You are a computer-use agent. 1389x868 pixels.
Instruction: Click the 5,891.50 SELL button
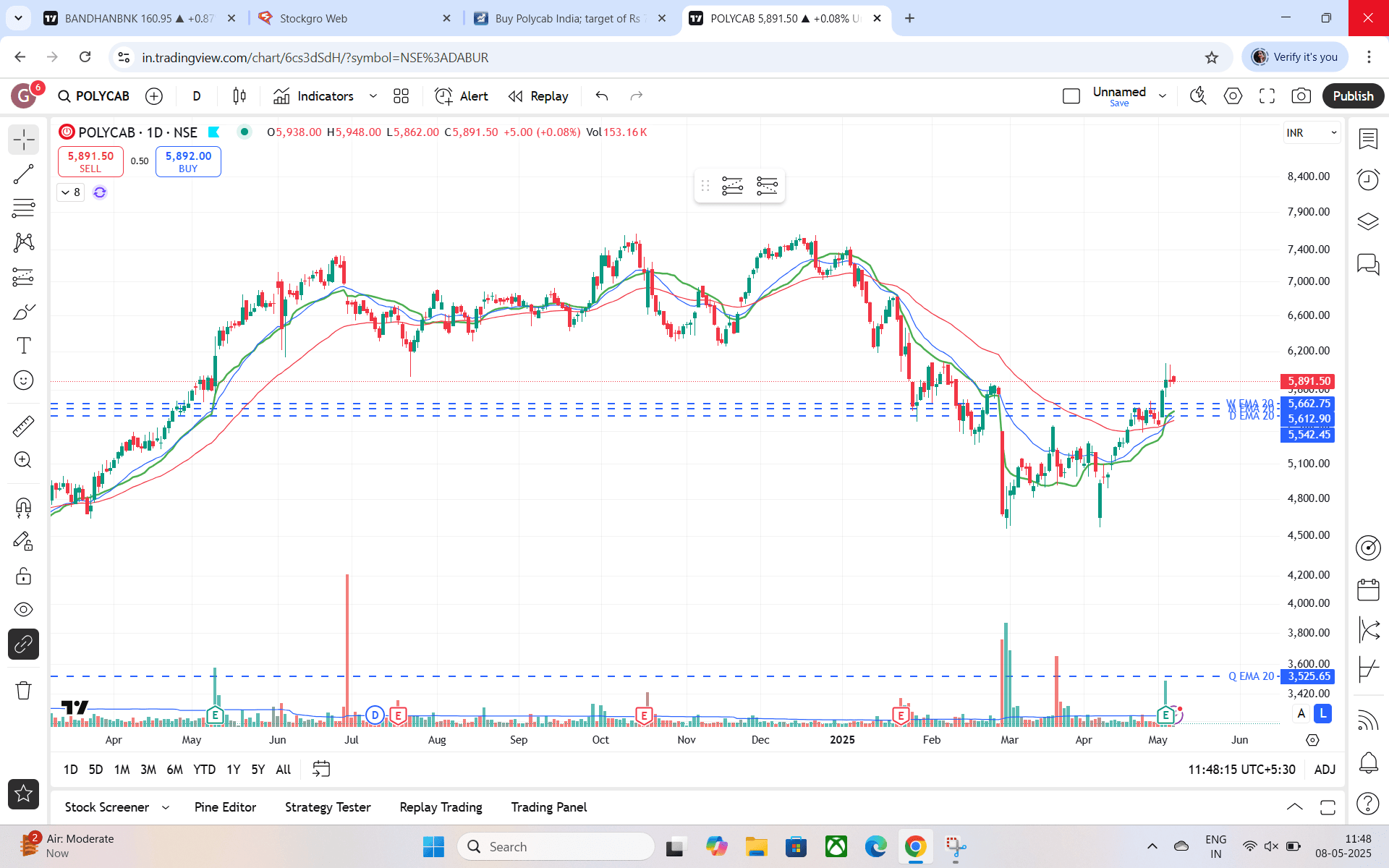[x=90, y=161]
